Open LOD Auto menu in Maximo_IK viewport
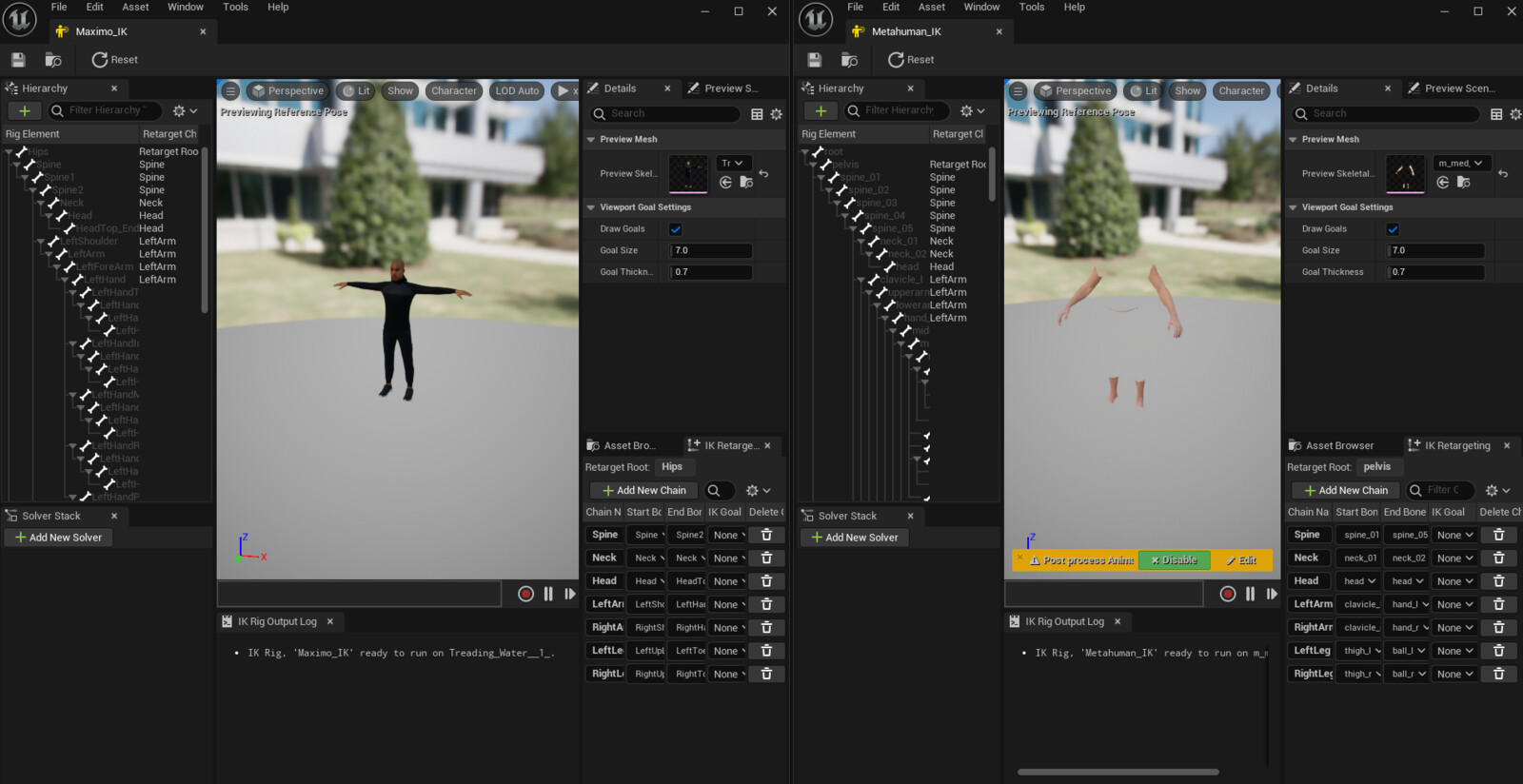The width and height of the screenshot is (1523, 784). point(517,91)
